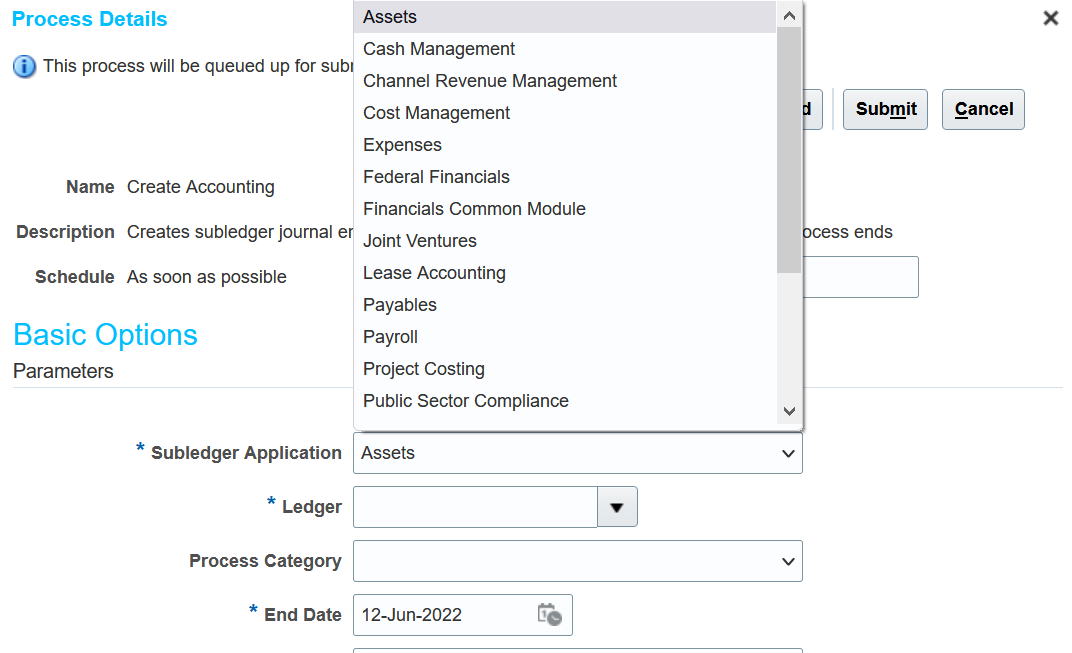Open the Ledger dropdown arrow button
Image resolution: width=1072 pixels, height=653 pixels.
click(617, 507)
